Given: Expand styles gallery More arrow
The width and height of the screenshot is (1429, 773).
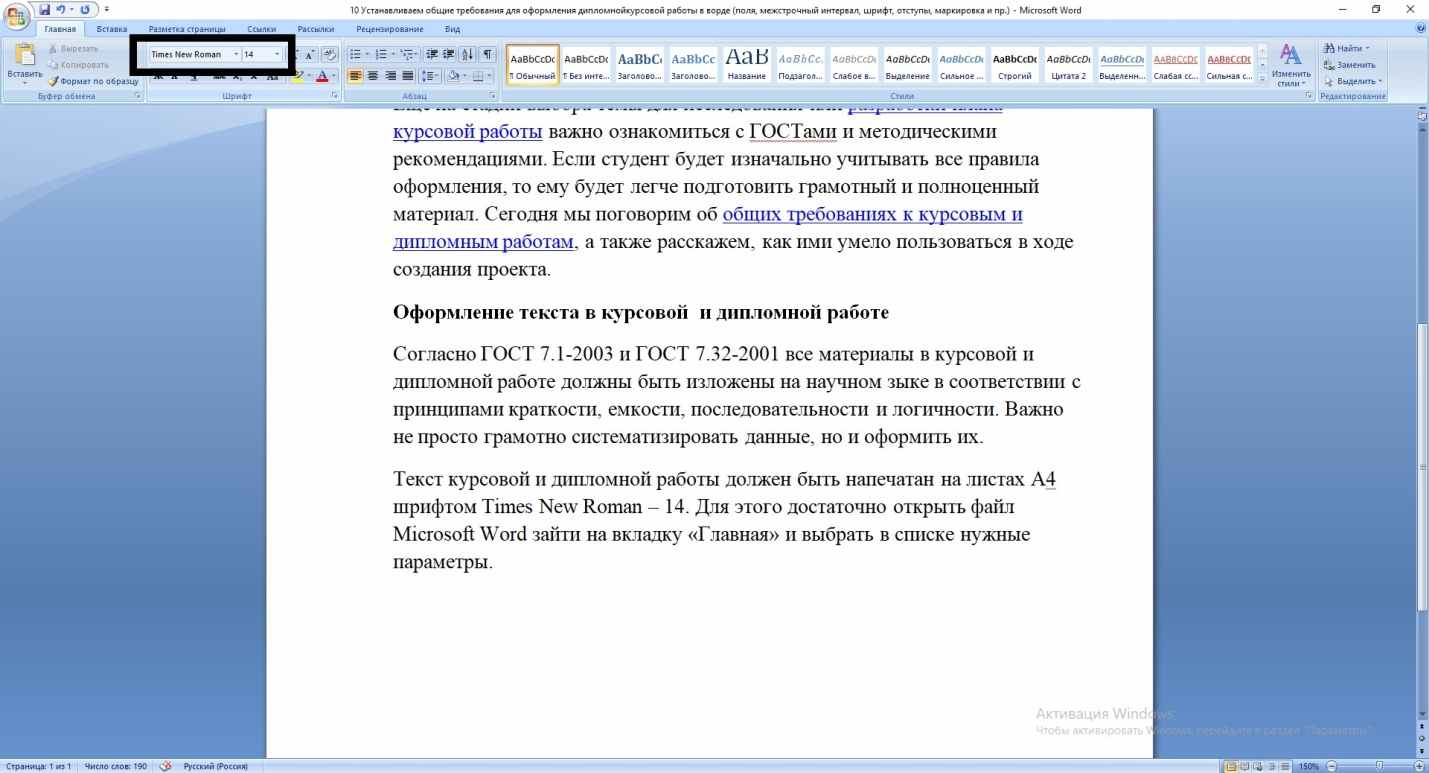Looking at the screenshot, I should 1262,78.
